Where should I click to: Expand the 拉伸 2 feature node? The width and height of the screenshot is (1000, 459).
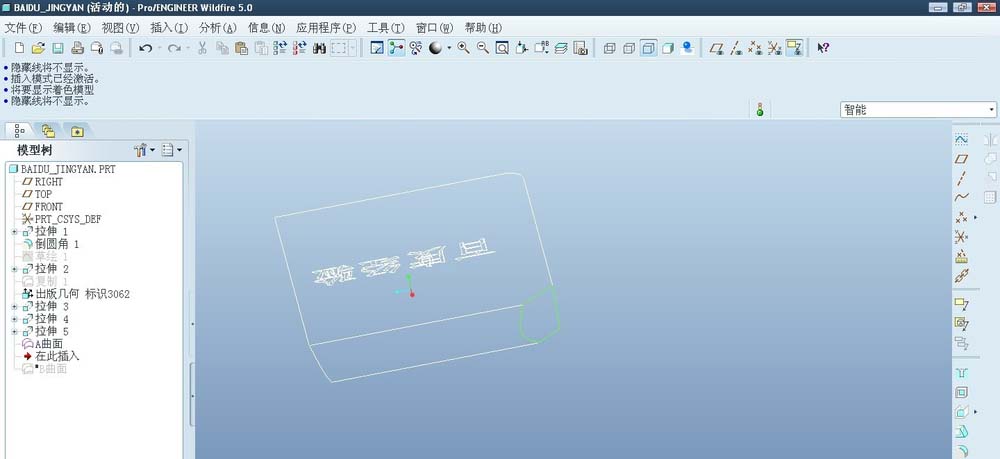click(15, 270)
